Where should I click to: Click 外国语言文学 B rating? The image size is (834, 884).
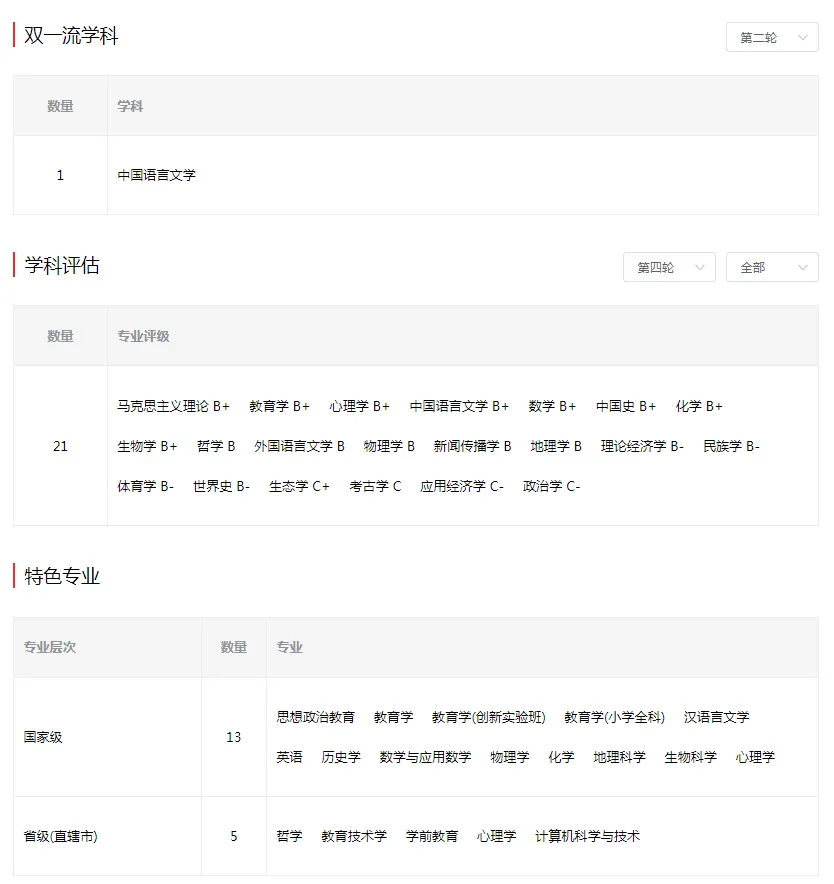[x=299, y=447]
